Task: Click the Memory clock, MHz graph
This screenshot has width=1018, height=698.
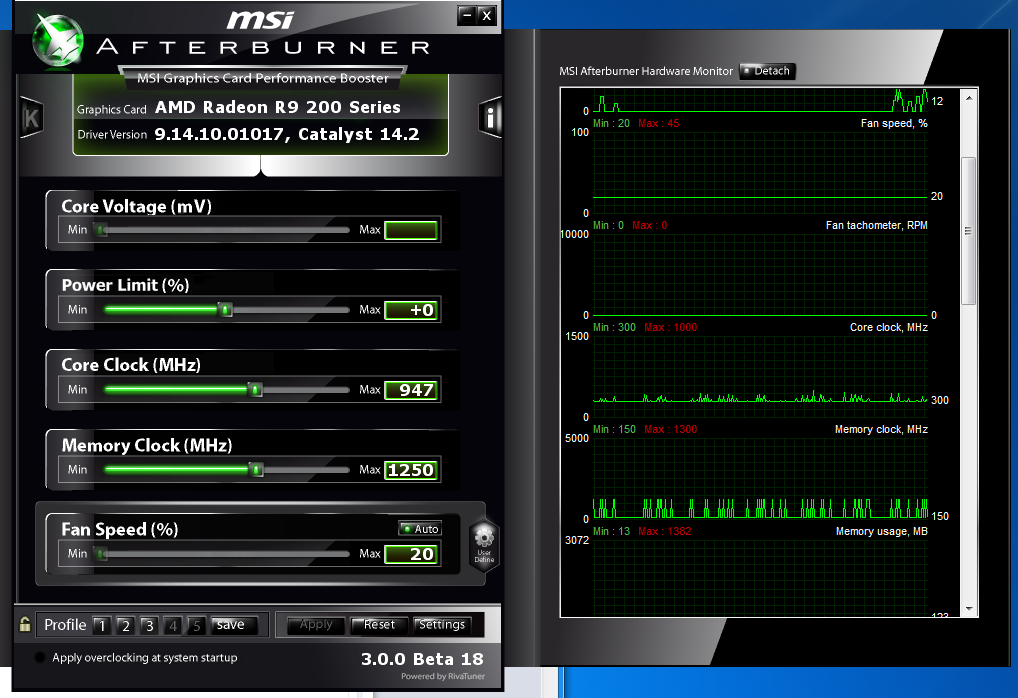Action: tap(760, 479)
